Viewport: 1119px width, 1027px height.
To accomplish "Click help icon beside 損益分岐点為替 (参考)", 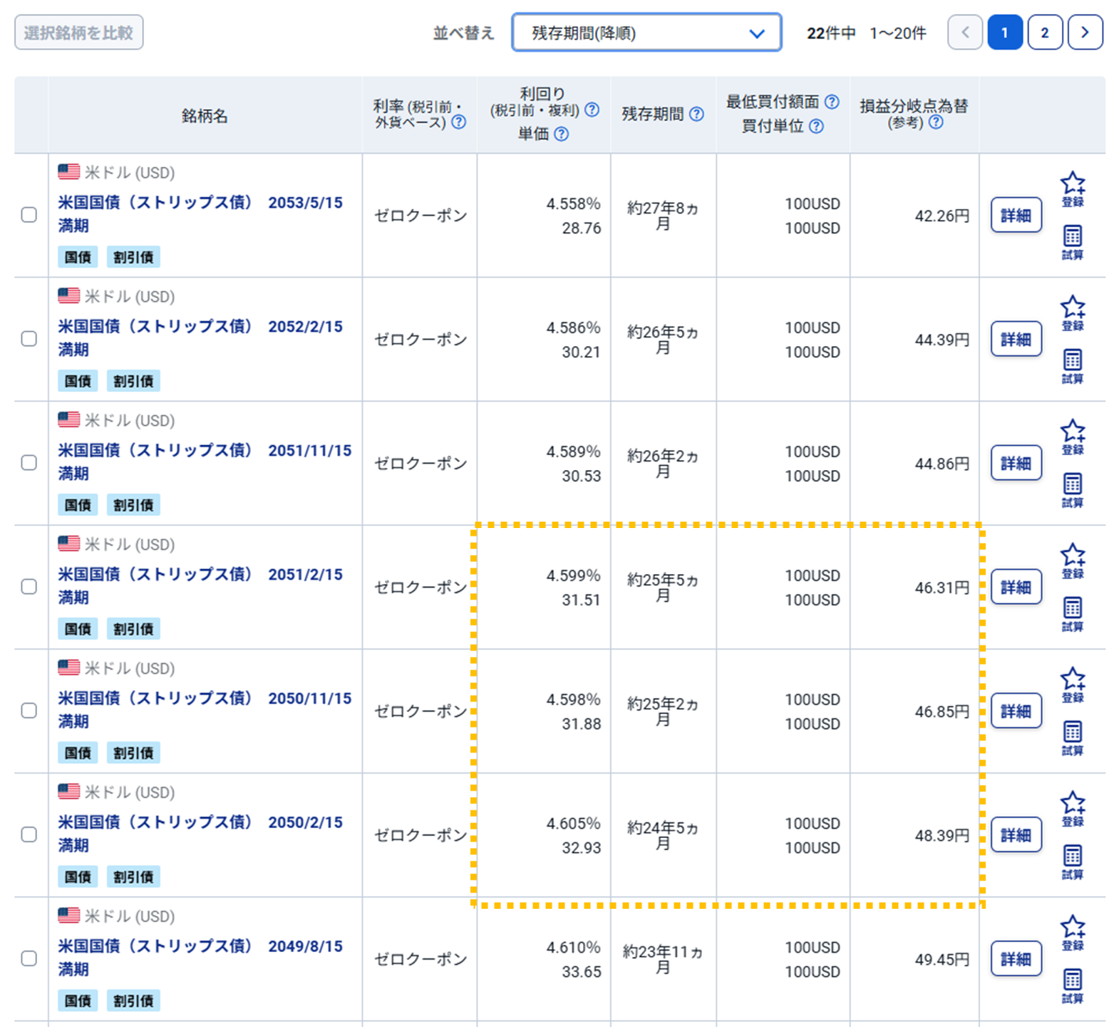I will pos(935,122).
